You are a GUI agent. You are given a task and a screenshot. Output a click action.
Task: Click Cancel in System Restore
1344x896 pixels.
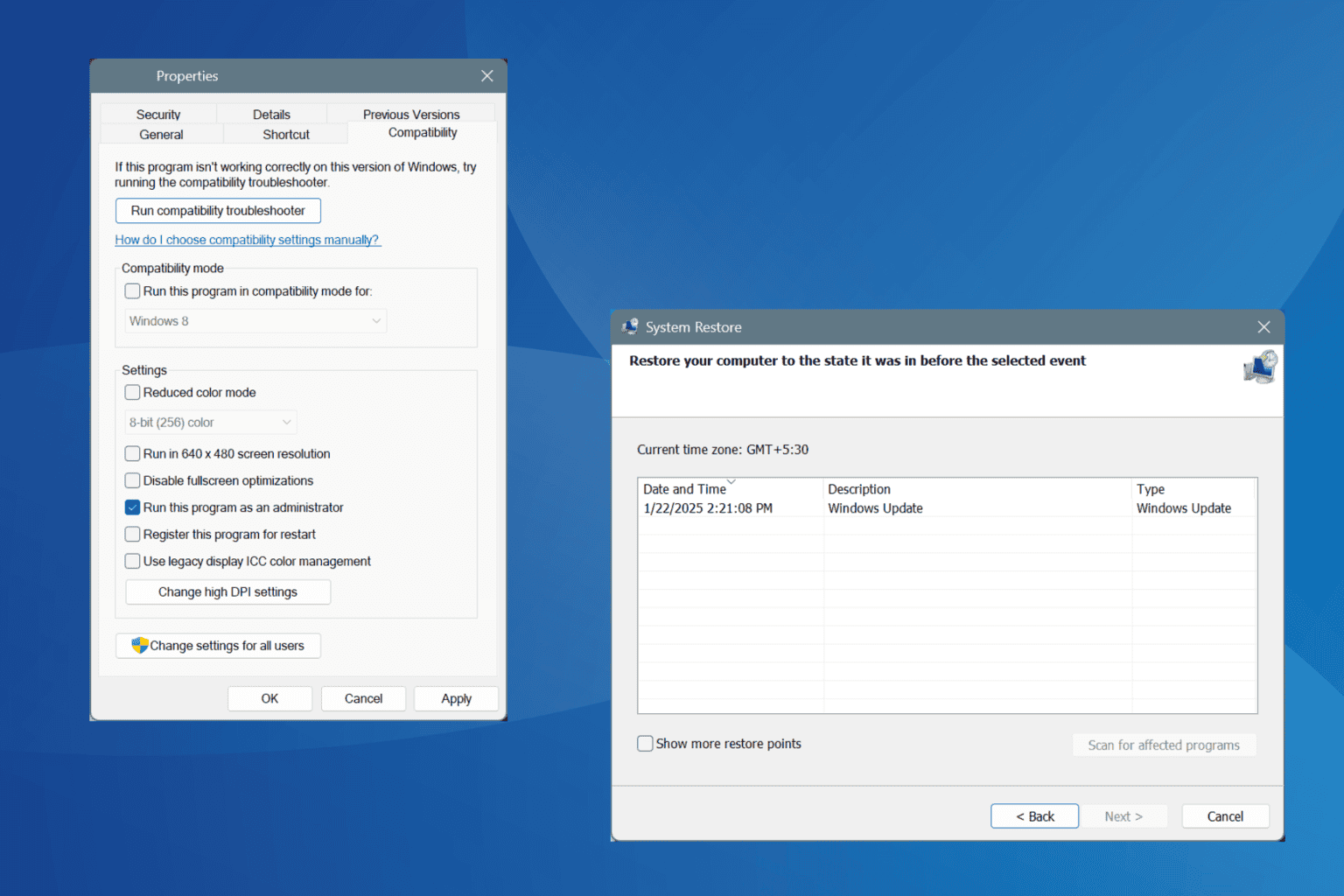click(x=1225, y=816)
